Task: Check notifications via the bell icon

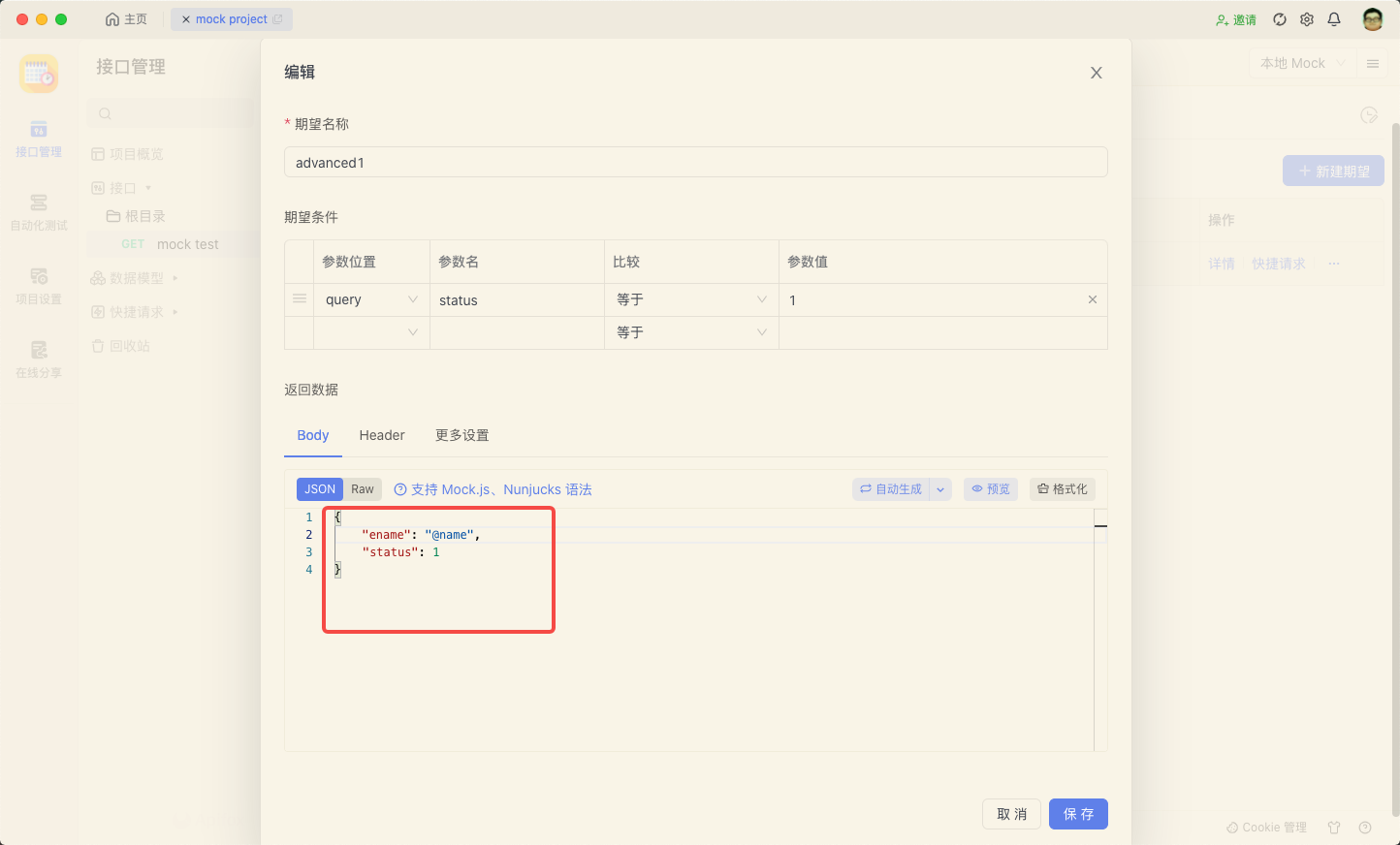Action: pyautogui.click(x=1334, y=18)
